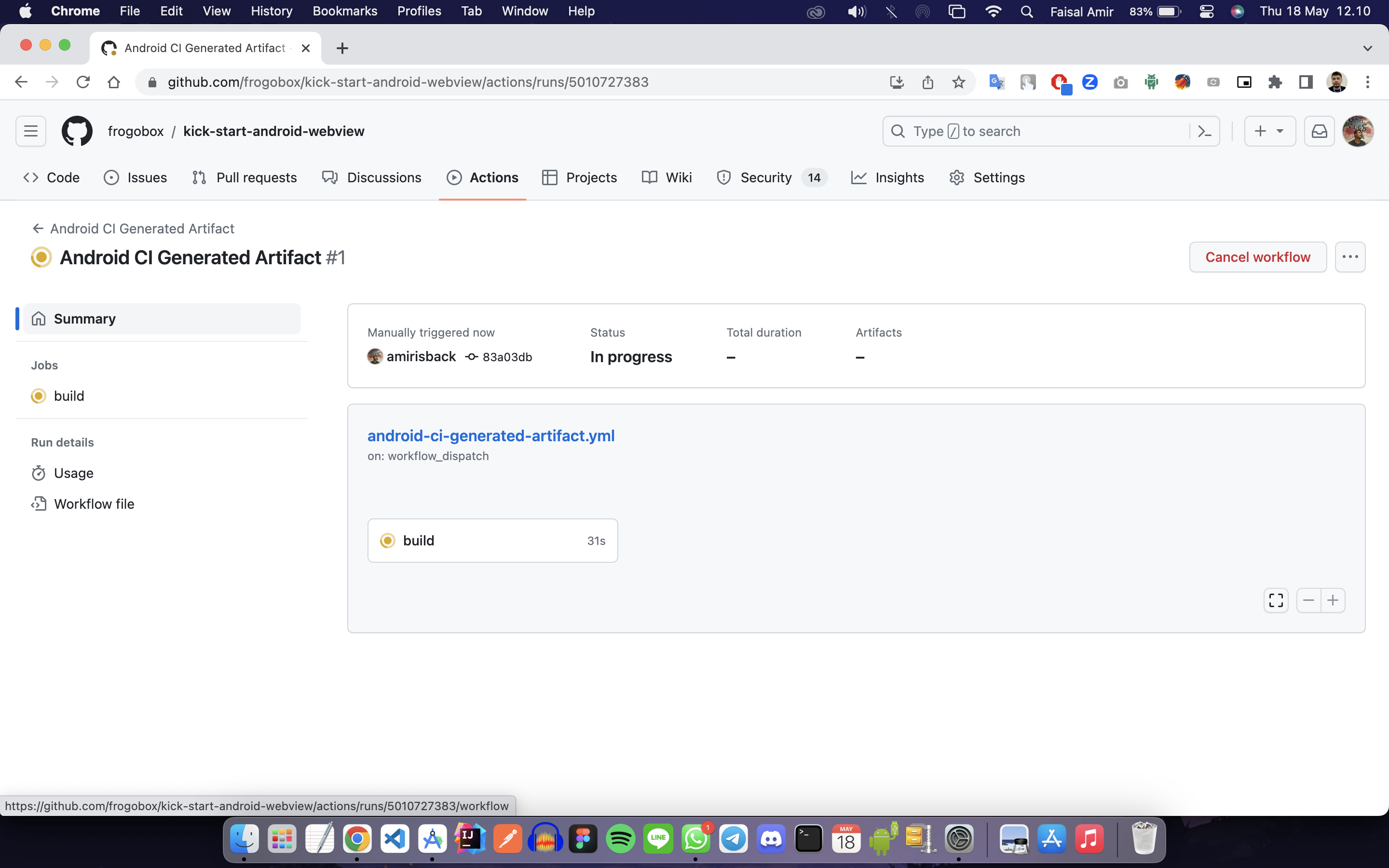The width and height of the screenshot is (1389, 868).
Task: Expand Chrome tab search chevron
Action: [x=1367, y=48]
